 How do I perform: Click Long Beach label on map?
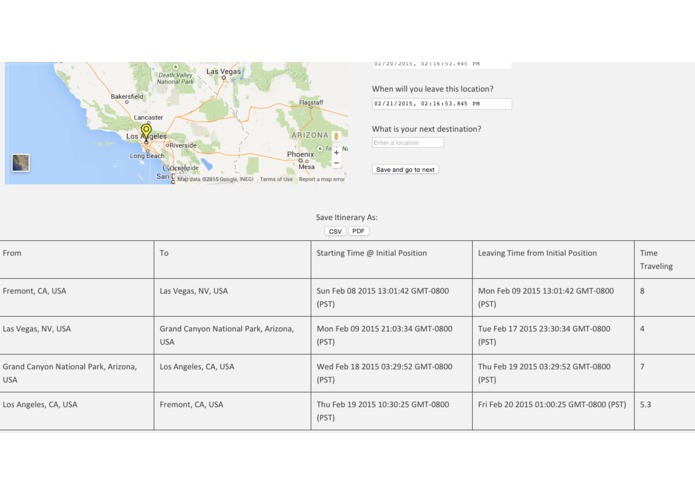147,156
